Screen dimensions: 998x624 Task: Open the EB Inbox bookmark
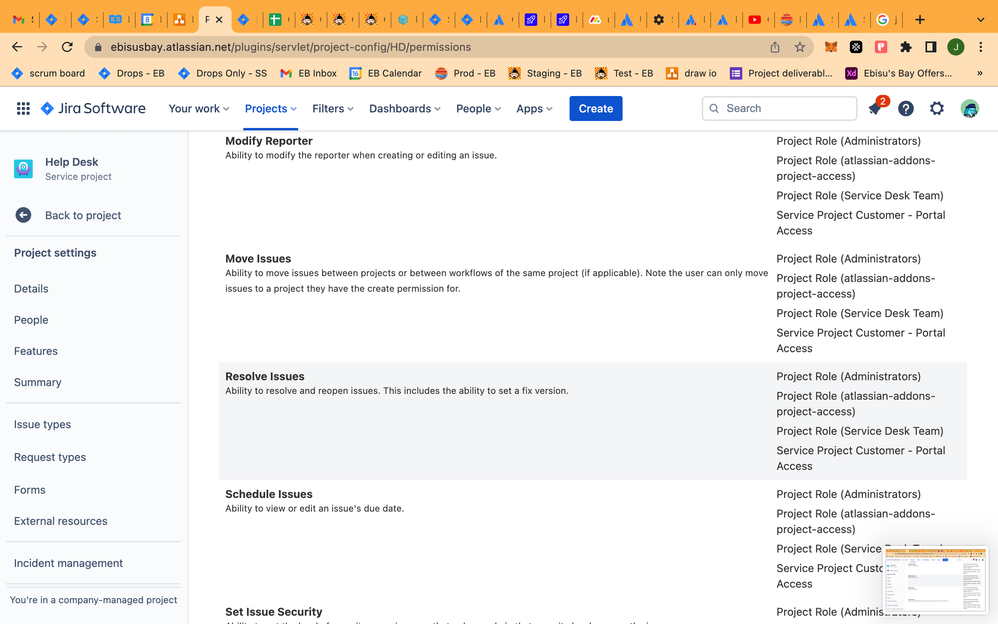point(309,73)
